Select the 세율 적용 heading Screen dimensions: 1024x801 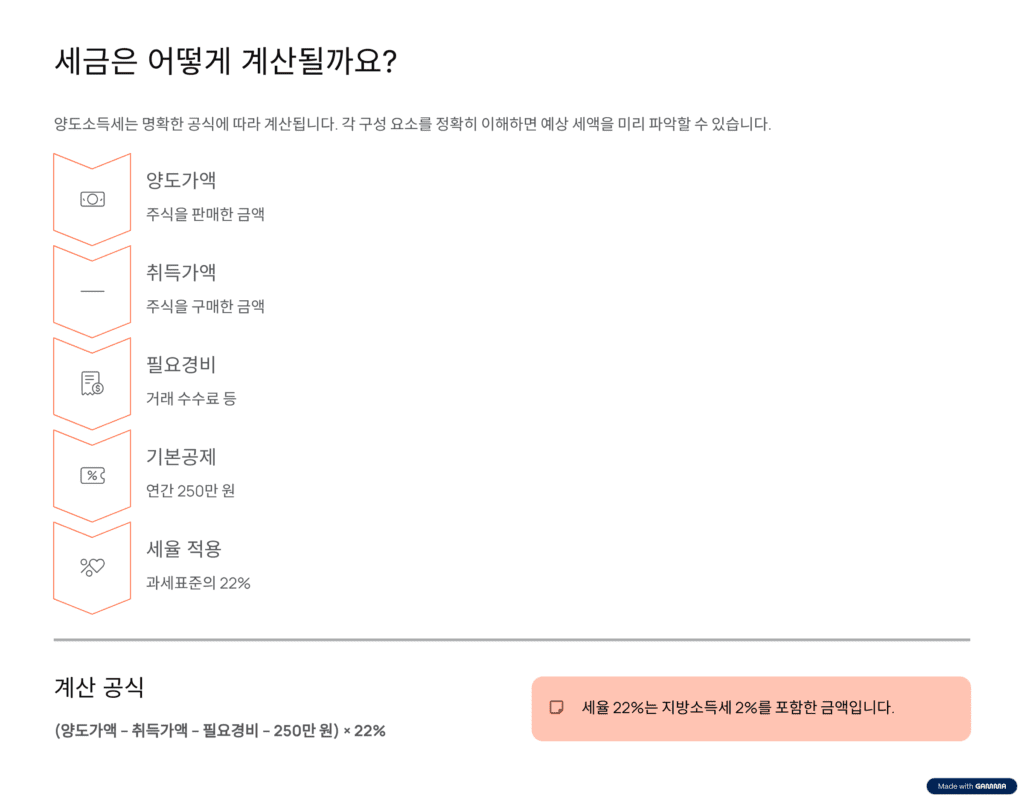pos(184,548)
